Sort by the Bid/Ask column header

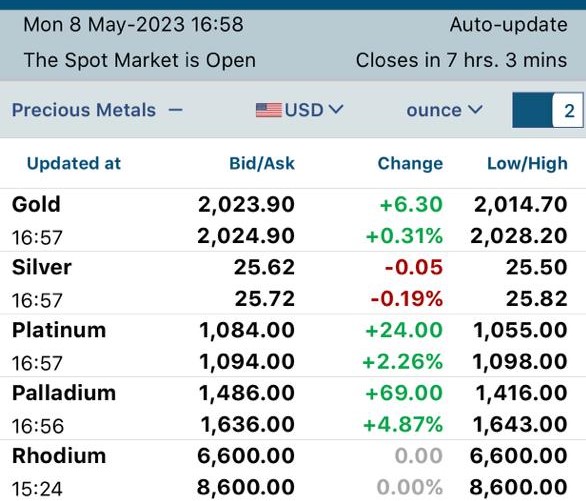[x=262, y=164]
